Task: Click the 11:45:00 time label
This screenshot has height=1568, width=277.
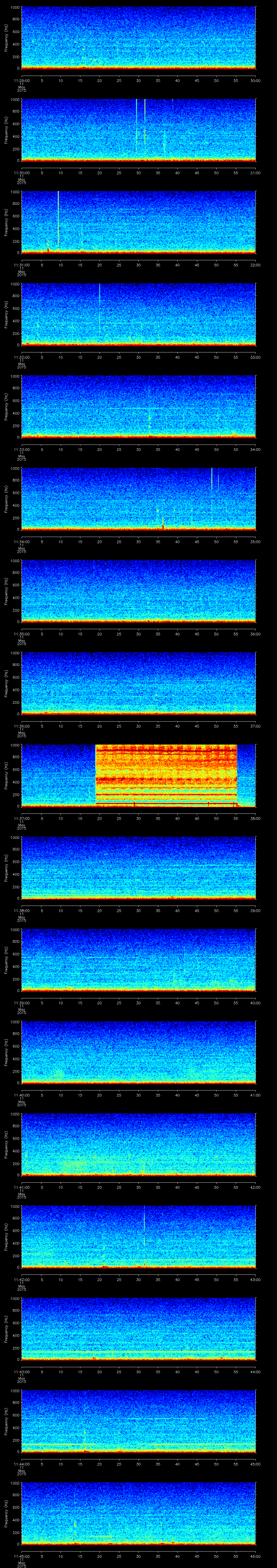Action: [21, 1556]
